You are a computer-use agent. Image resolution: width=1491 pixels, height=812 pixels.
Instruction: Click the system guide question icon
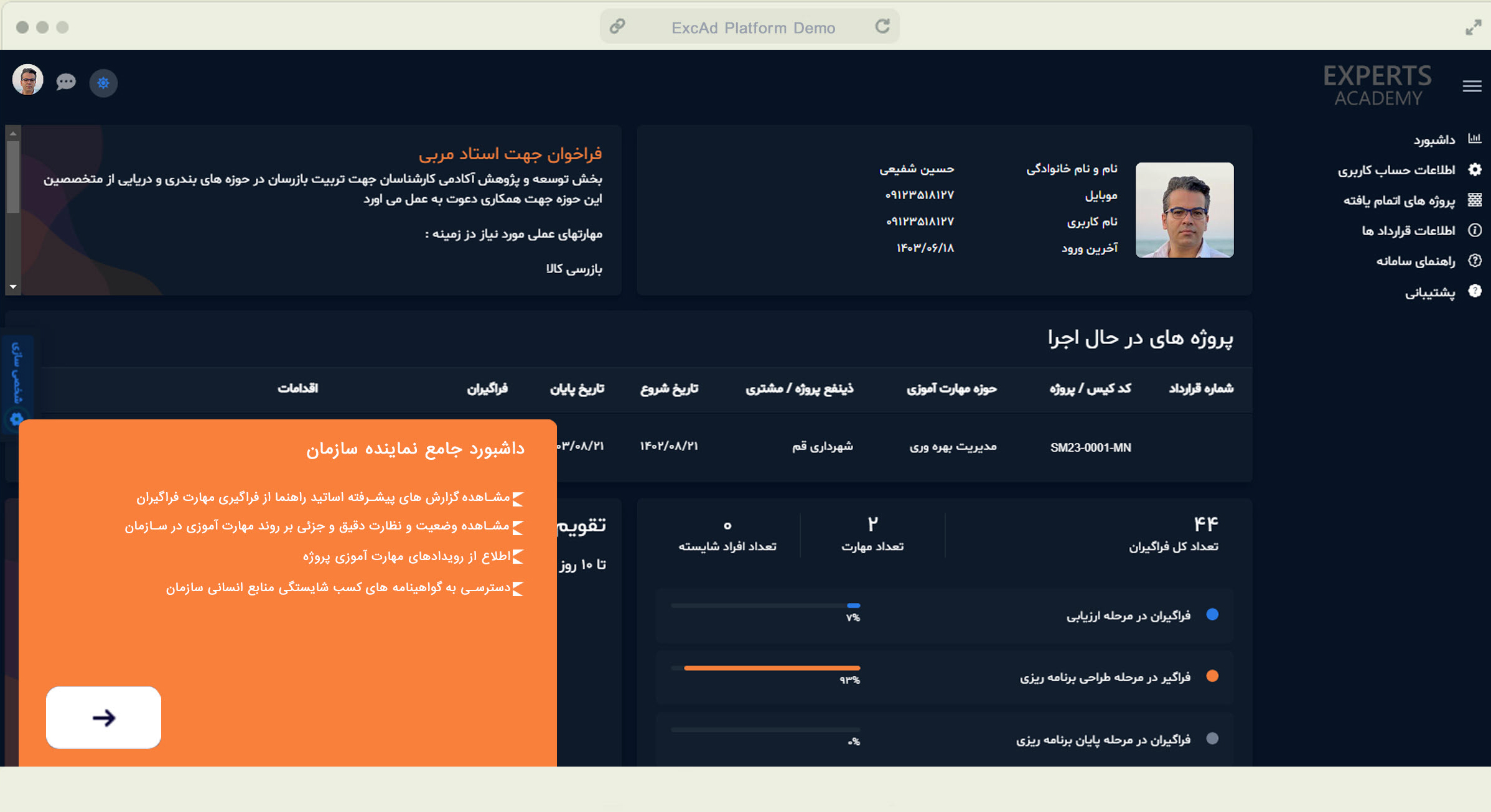(1474, 261)
